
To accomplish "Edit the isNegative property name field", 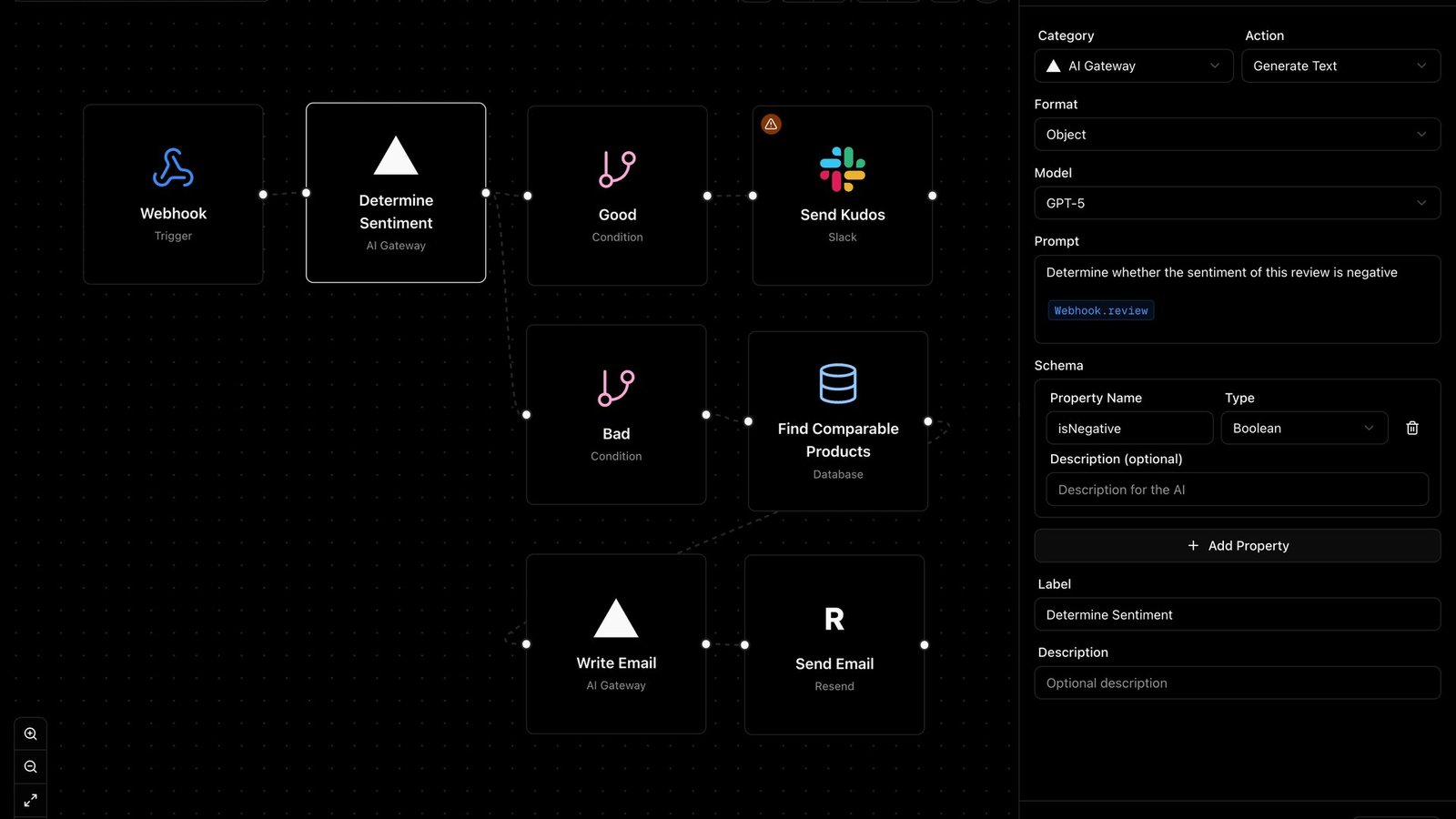I will [1129, 428].
